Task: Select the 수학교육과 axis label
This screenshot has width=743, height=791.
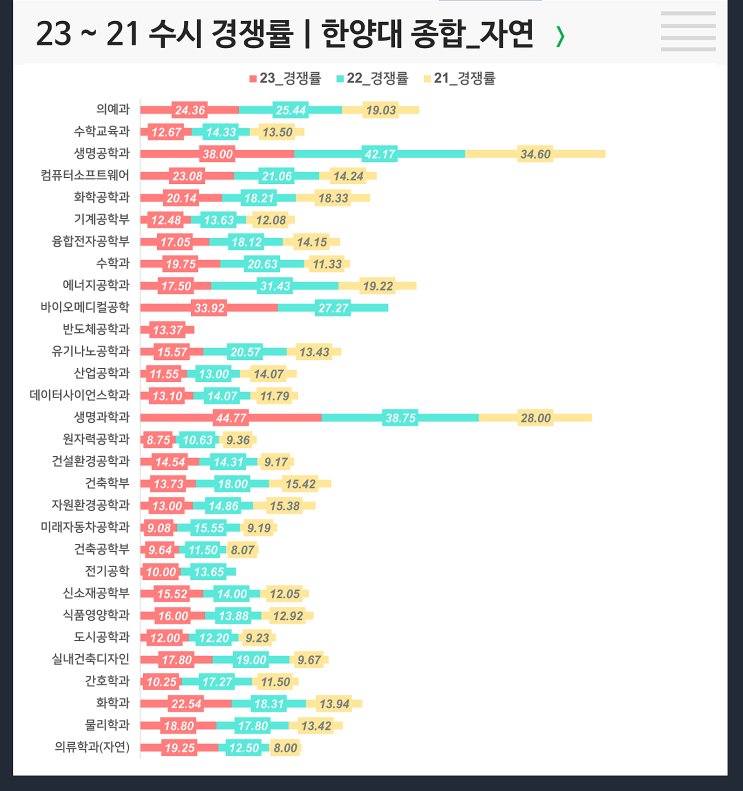Action: (x=102, y=131)
